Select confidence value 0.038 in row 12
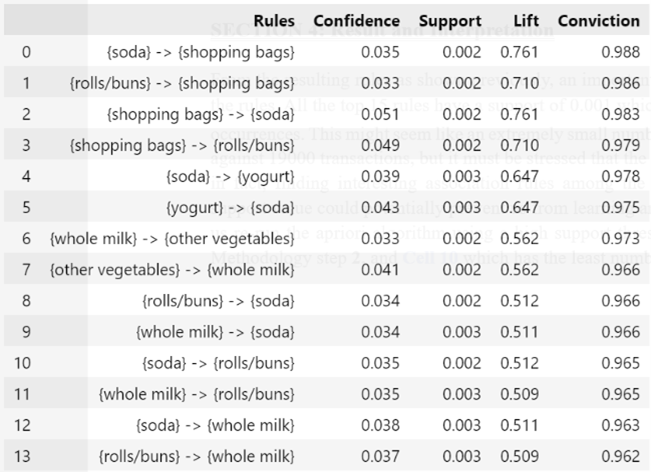The image size is (651, 472). pyautogui.click(x=380, y=426)
